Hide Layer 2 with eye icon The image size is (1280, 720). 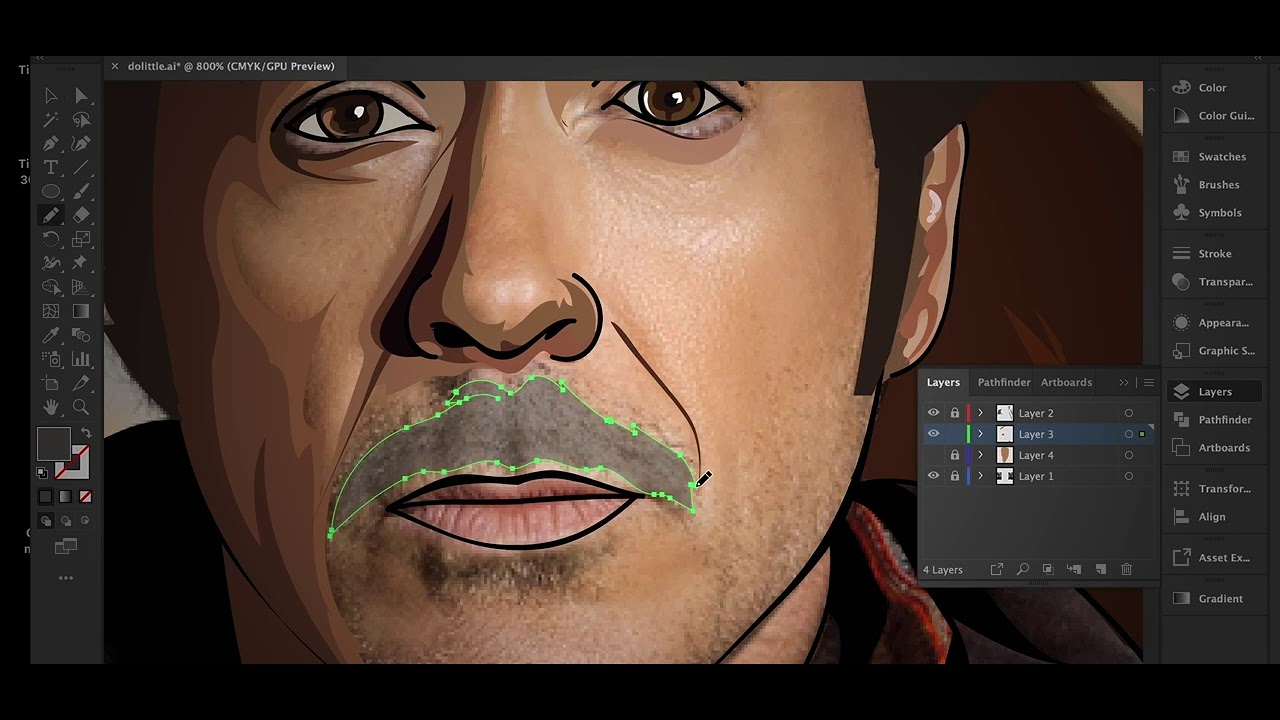933,413
